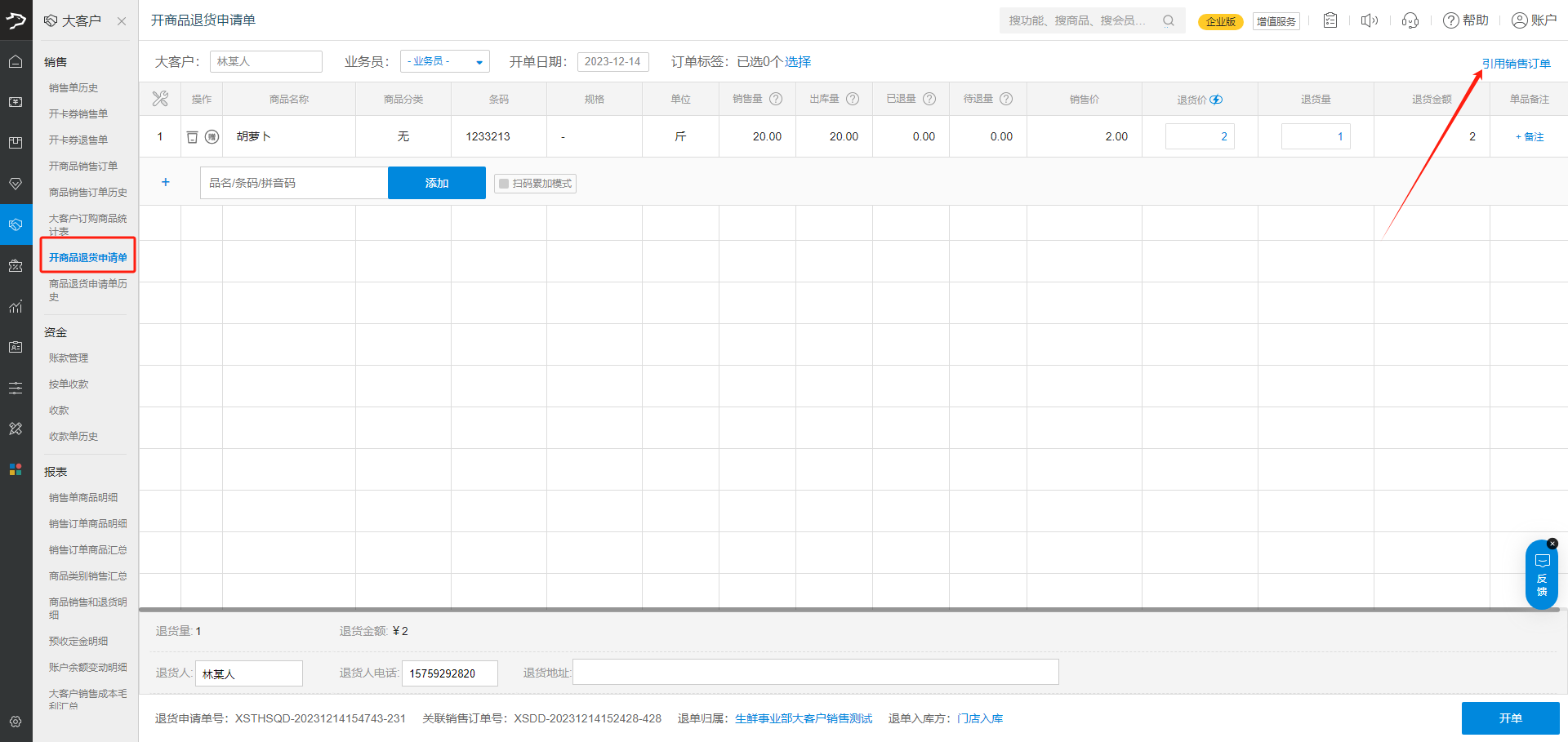Click 门店入库 warehouse link
Viewport: 1568px width, 742px height.
980,718
